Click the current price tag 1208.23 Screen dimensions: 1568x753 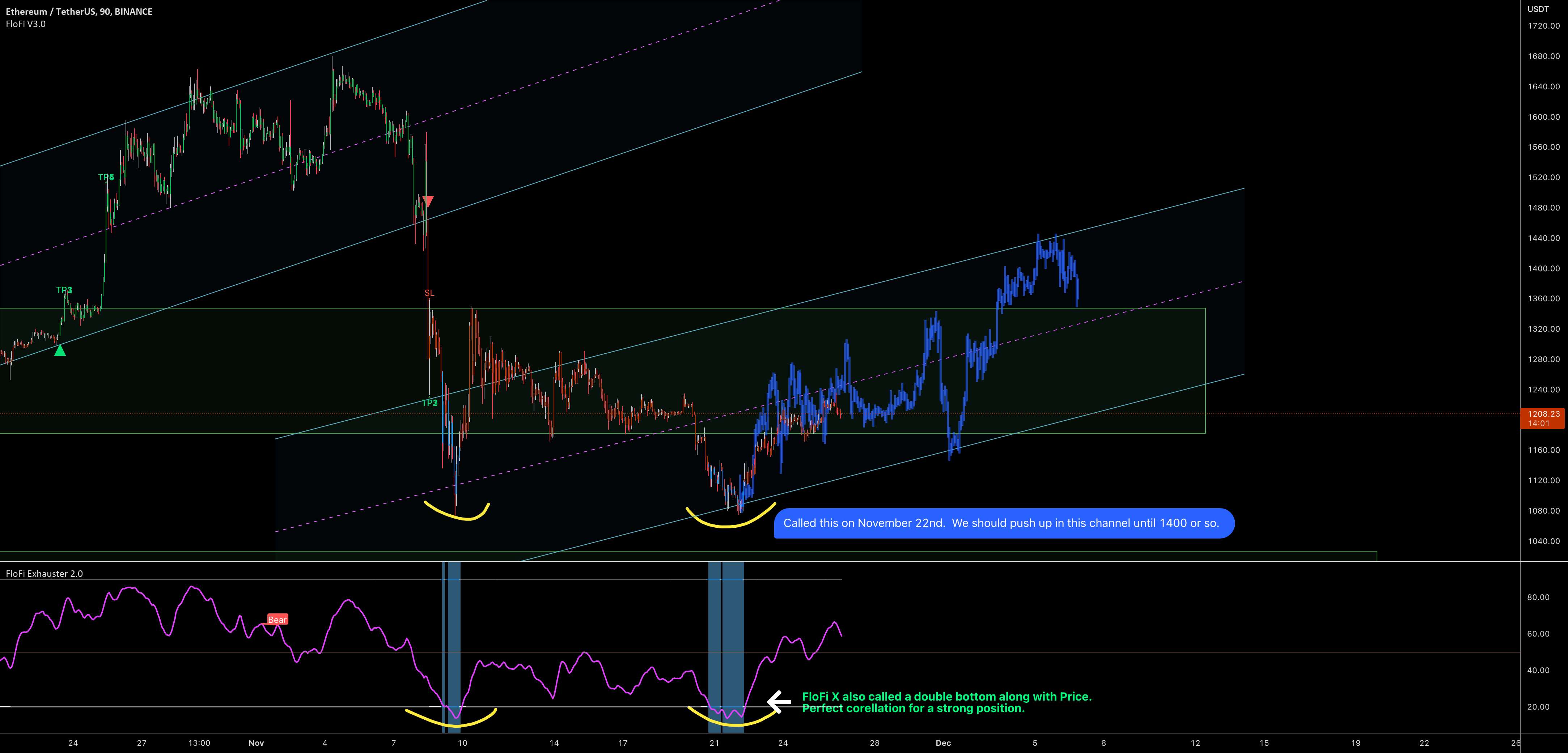1543,418
